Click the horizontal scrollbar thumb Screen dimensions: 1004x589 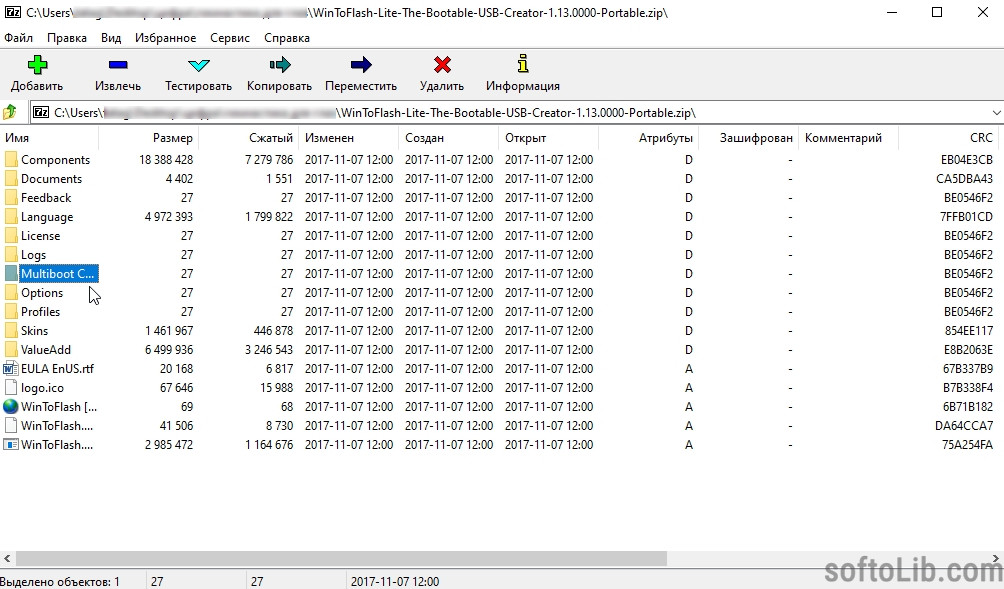coord(341,559)
